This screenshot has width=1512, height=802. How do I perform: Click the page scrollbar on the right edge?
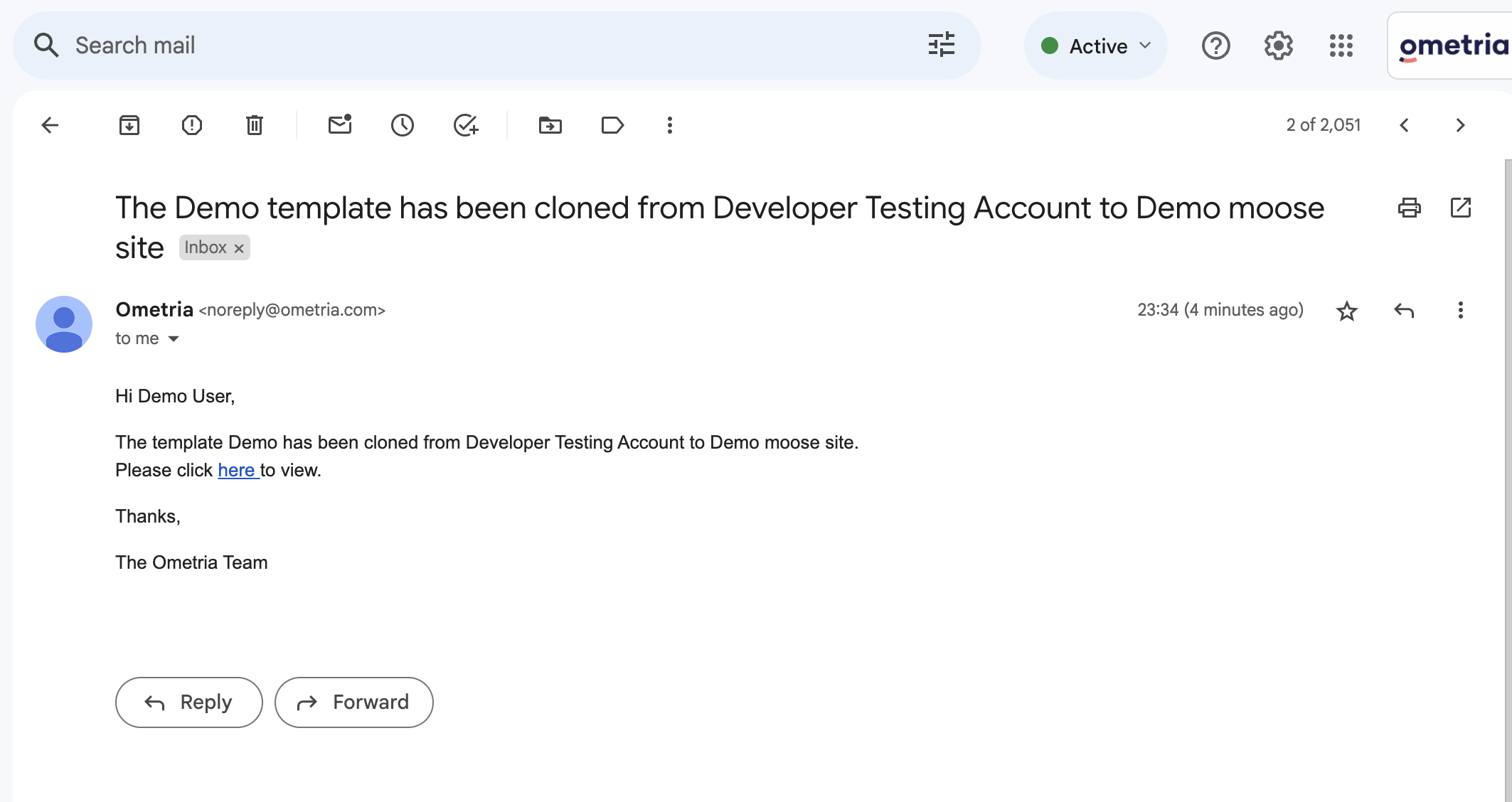coord(1508,481)
